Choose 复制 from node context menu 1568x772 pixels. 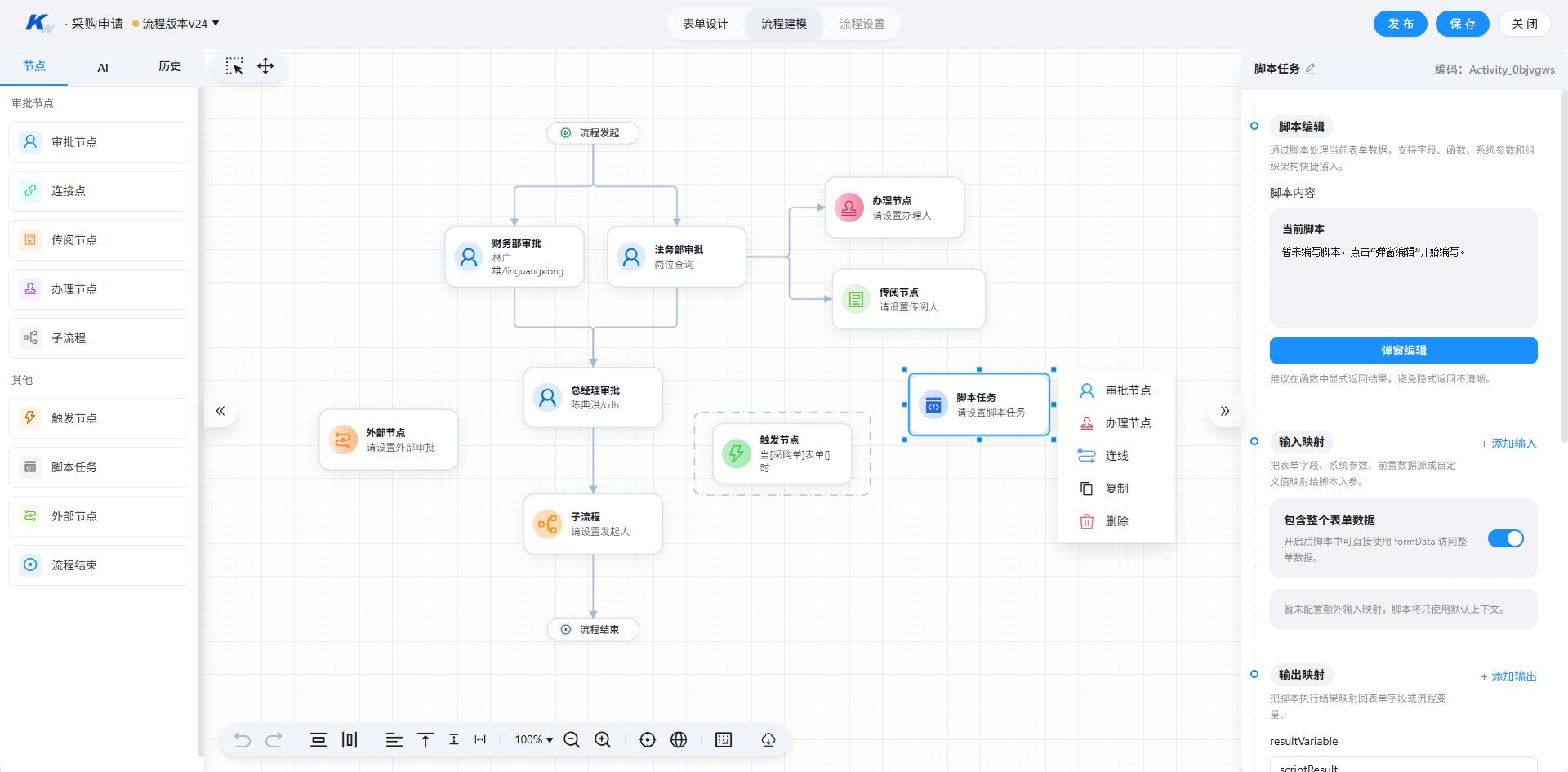tap(1116, 489)
